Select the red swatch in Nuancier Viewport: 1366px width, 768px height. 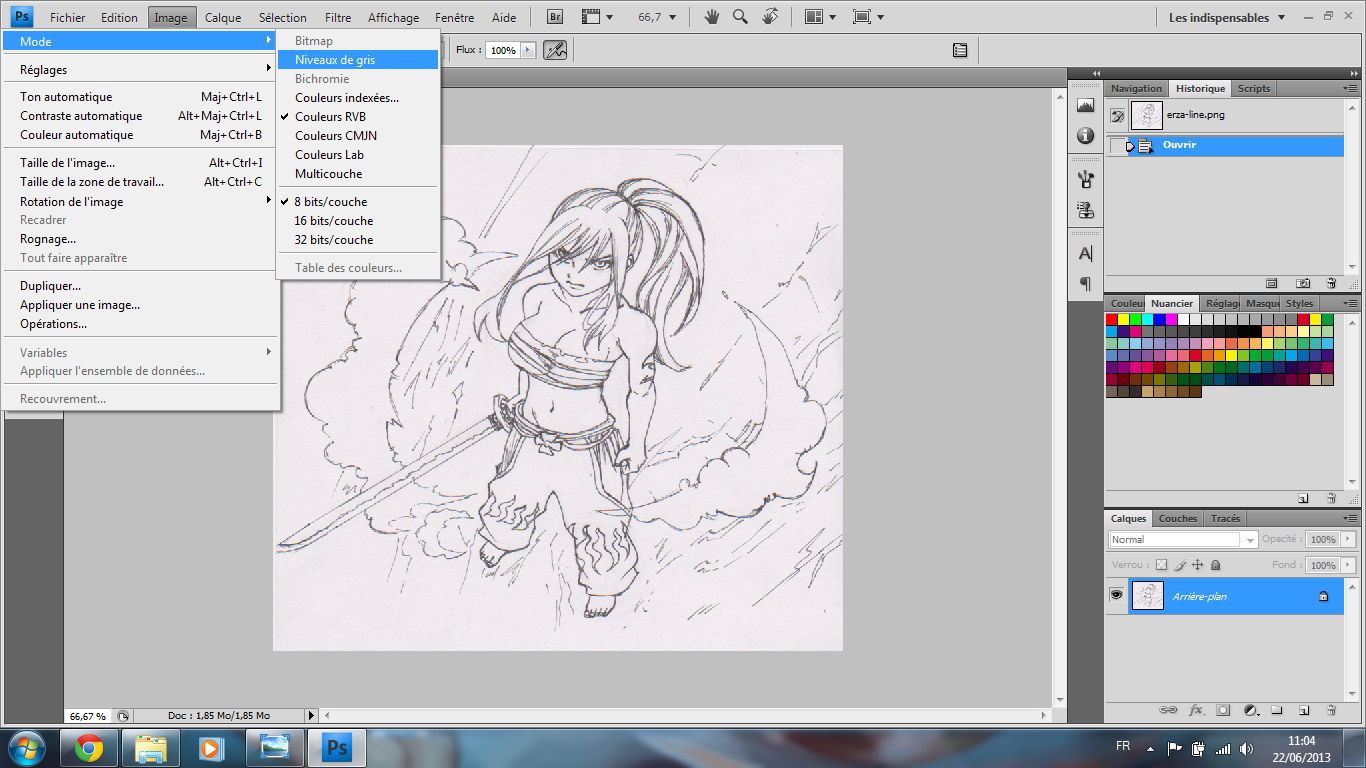click(1111, 319)
